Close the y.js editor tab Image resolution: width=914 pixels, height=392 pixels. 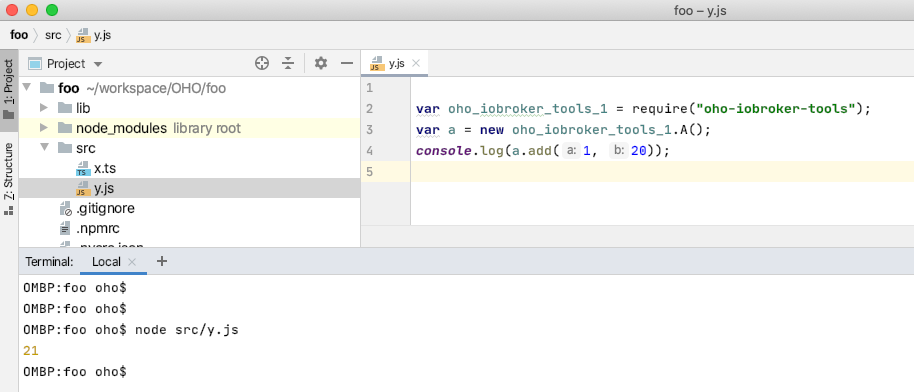pos(416,64)
